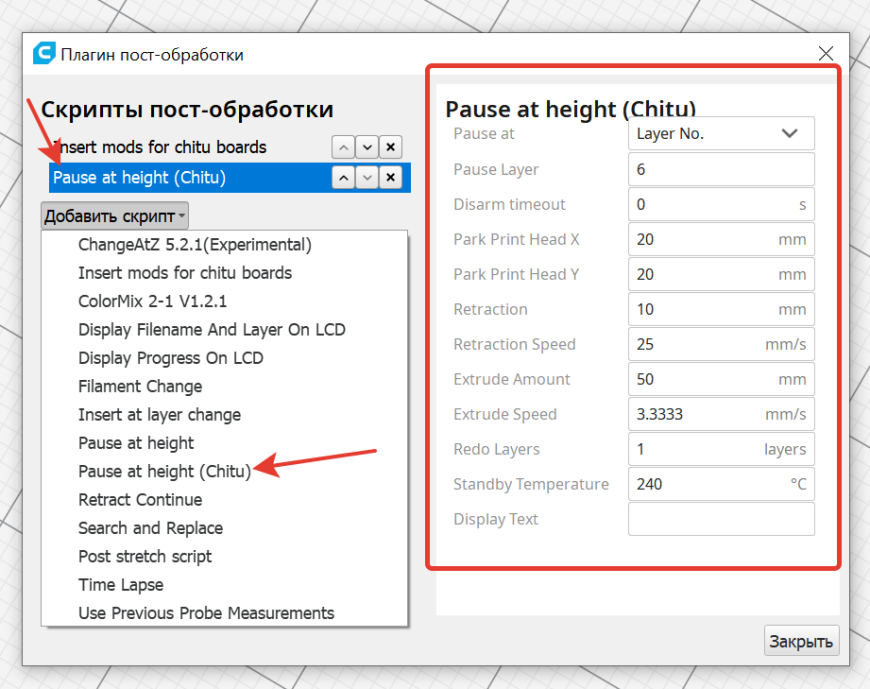
Task: Close the post-processing plugin window with X
Action: (825, 54)
